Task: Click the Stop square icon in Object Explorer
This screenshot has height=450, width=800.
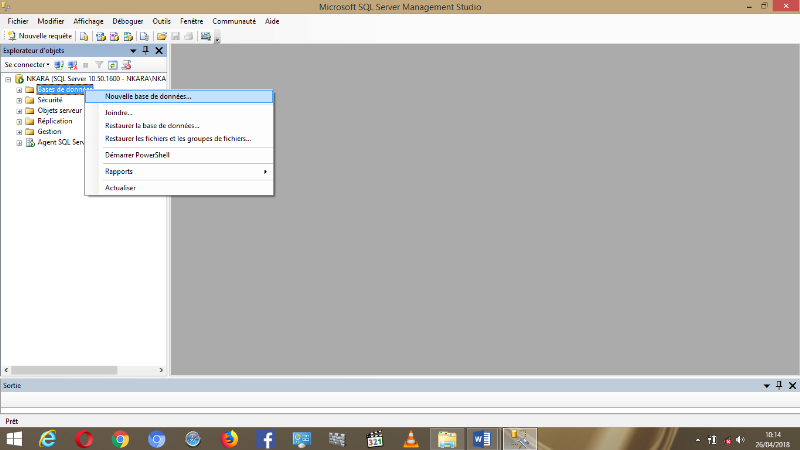Action: point(86,65)
